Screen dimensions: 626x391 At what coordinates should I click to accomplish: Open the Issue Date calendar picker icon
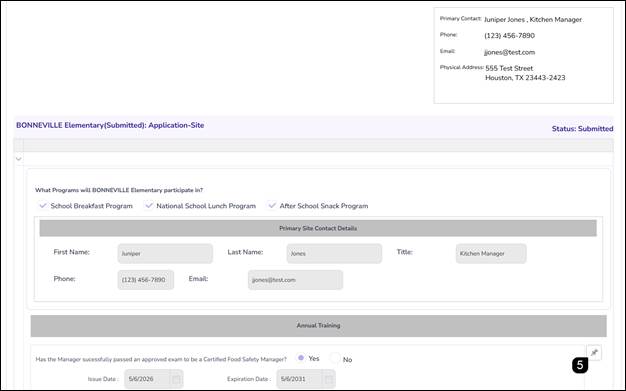[176, 379]
